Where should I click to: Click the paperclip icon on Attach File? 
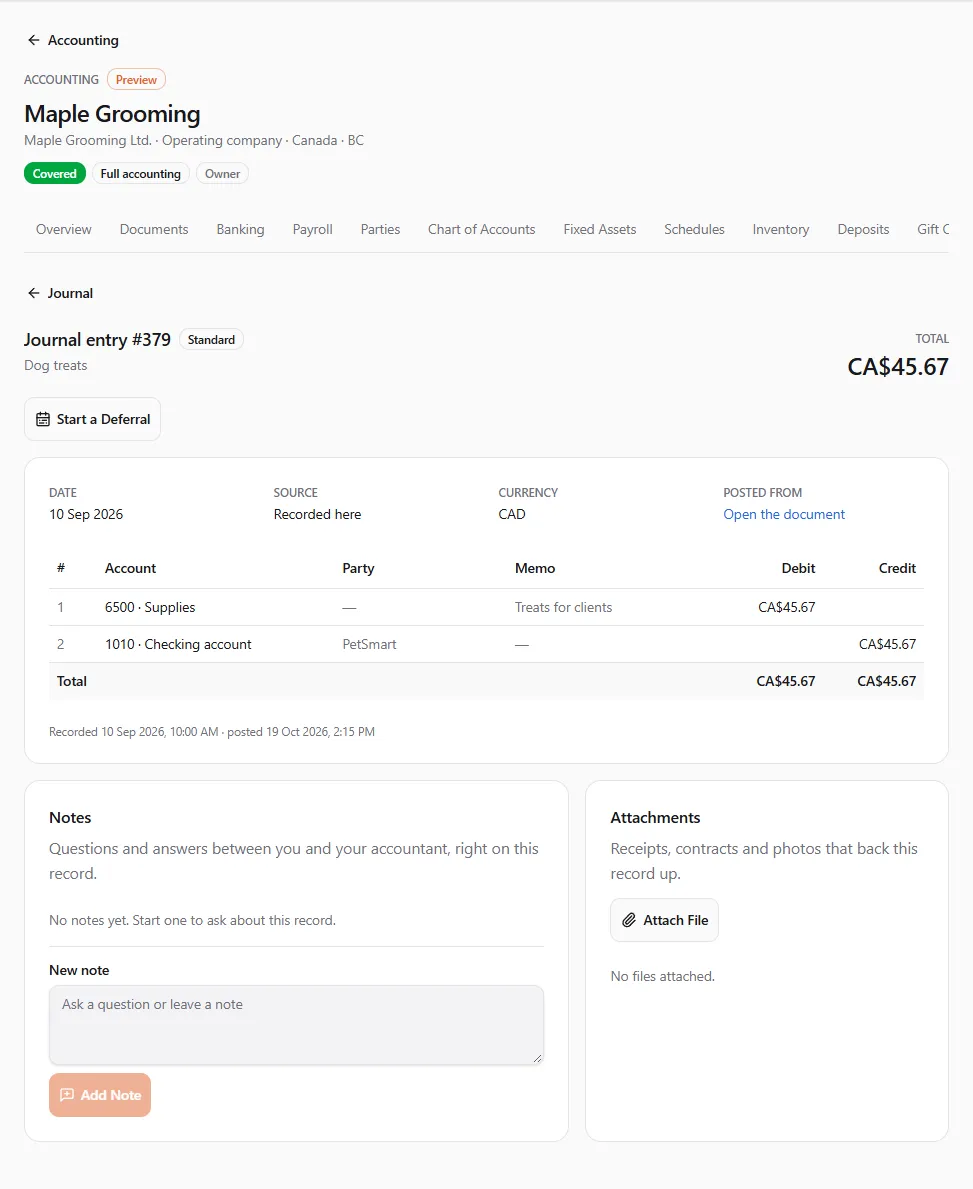click(629, 921)
